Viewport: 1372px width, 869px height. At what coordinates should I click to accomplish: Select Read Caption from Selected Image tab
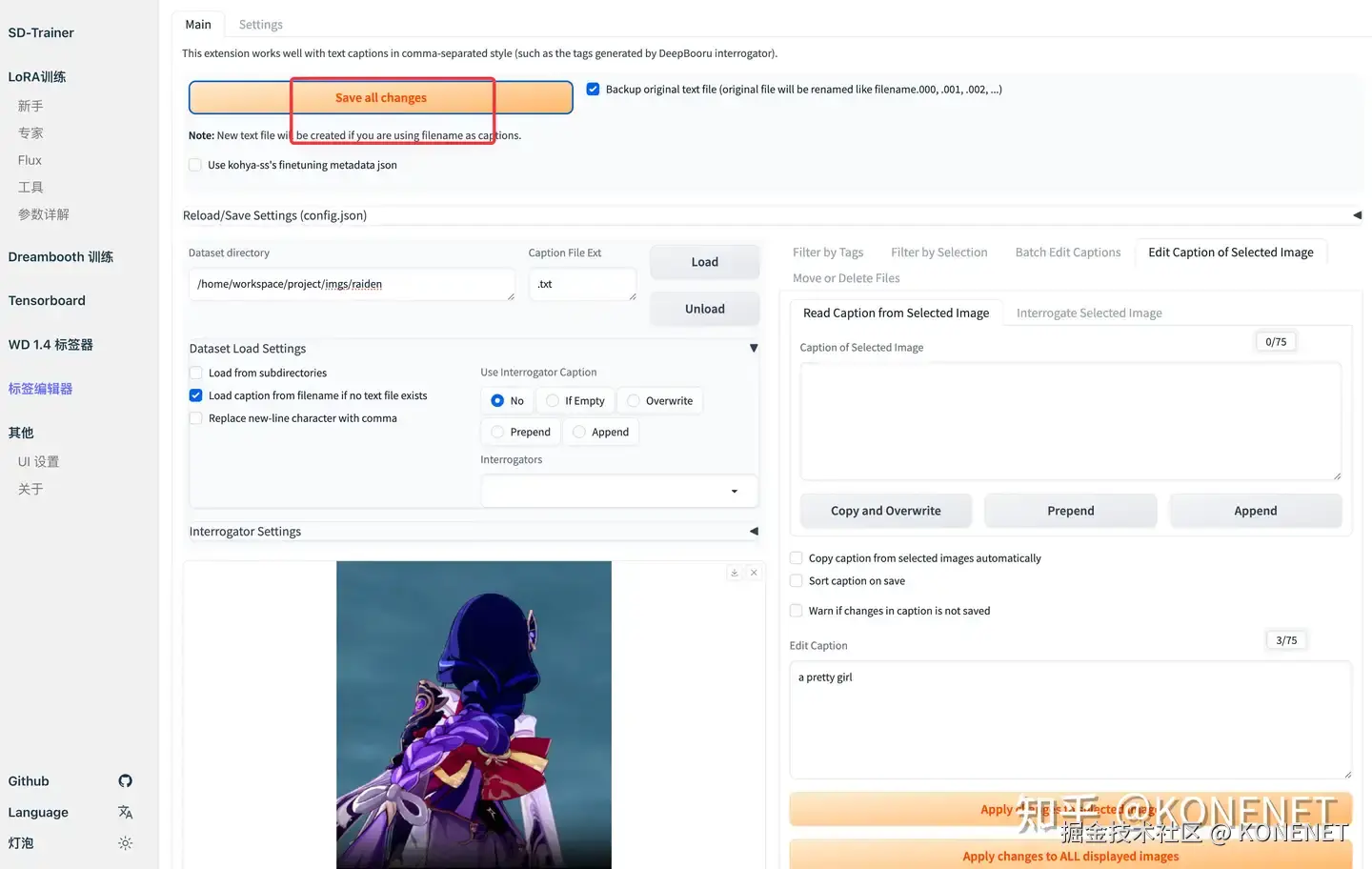[x=896, y=313]
